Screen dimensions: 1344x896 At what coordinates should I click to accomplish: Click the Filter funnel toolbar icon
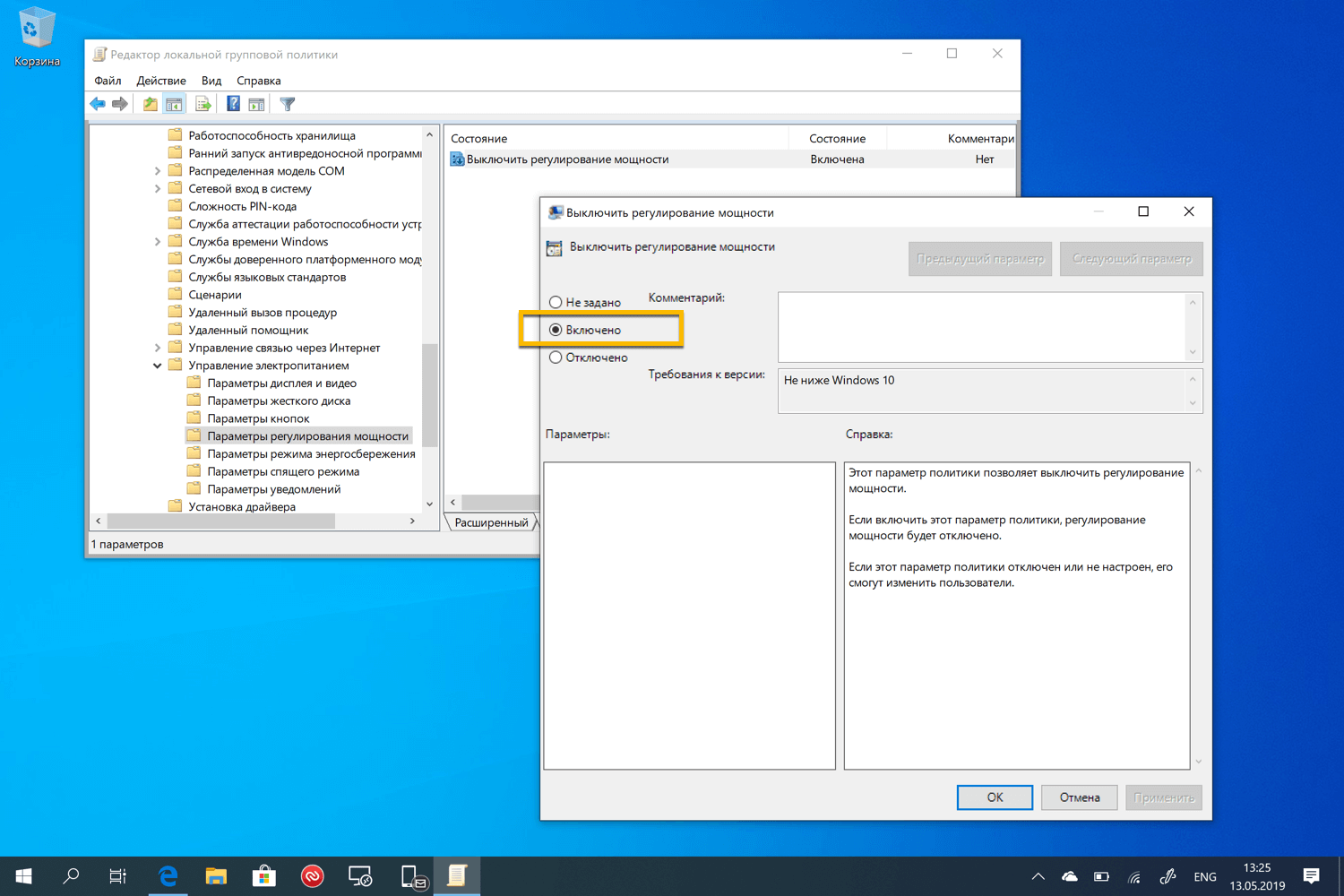[288, 104]
